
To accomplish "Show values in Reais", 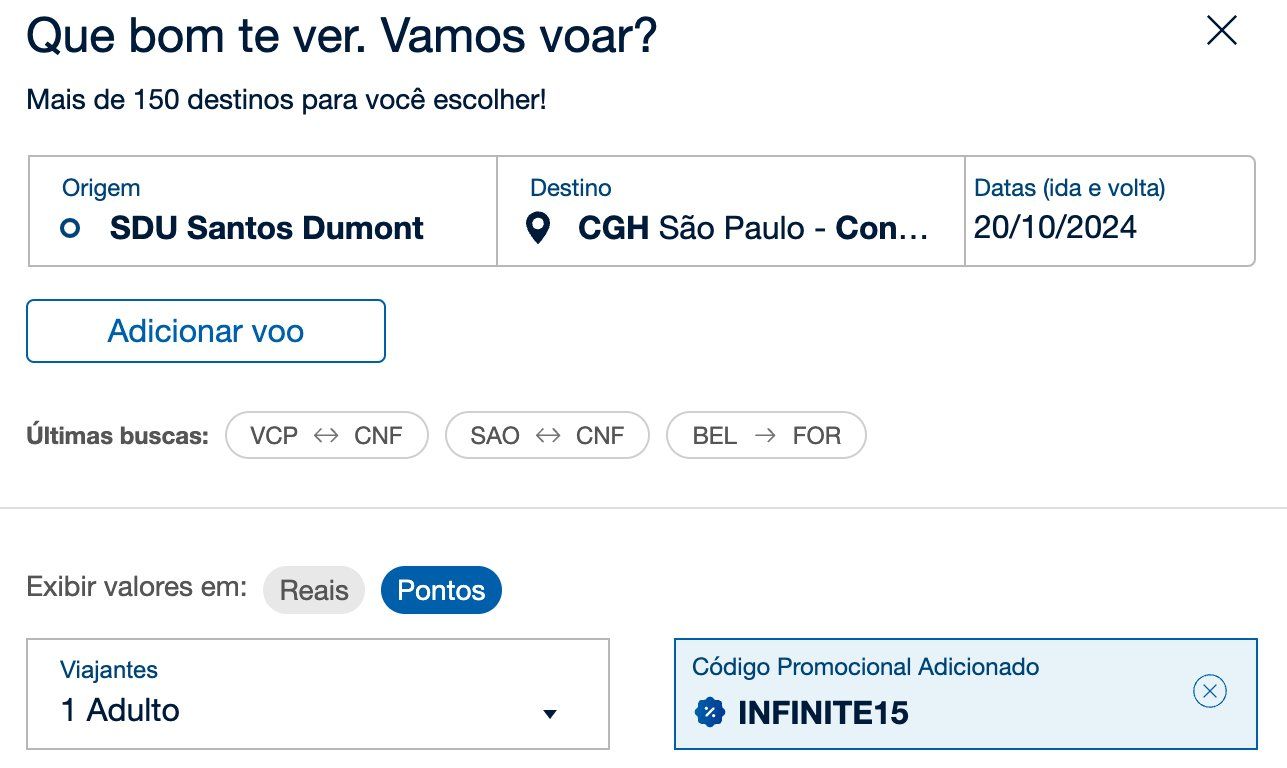I will 314,590.
